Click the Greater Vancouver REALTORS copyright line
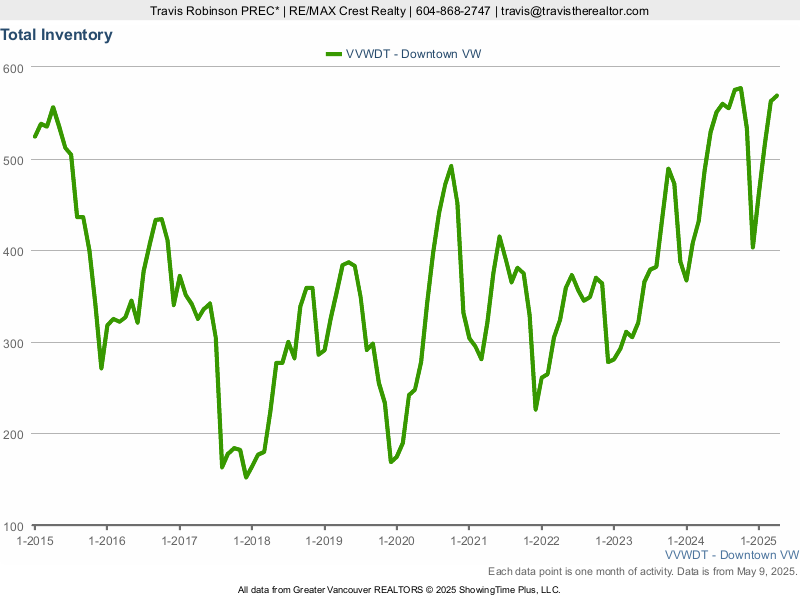Image resolution: width=800 pixels, height=600 pixels. [x=399, y=590]
